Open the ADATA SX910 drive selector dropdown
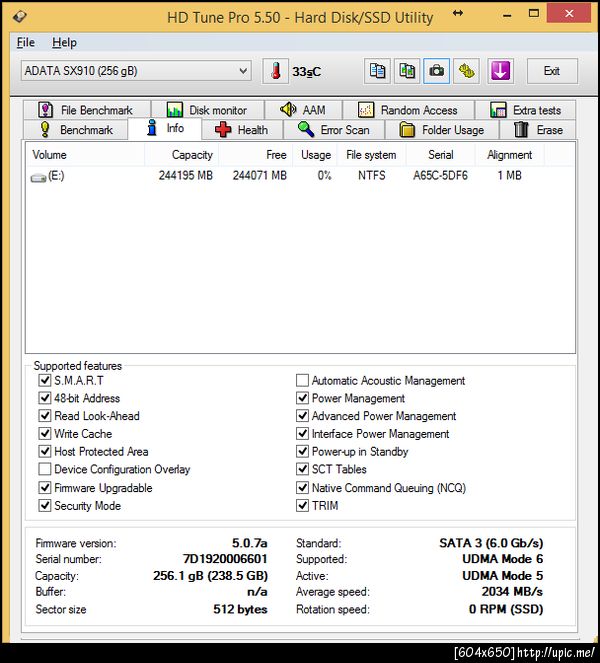 coord(136,71)
